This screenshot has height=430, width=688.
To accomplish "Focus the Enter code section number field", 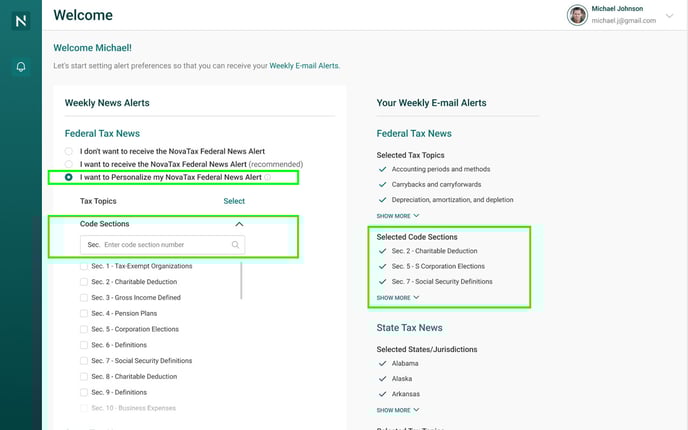I will pos(162,245).
